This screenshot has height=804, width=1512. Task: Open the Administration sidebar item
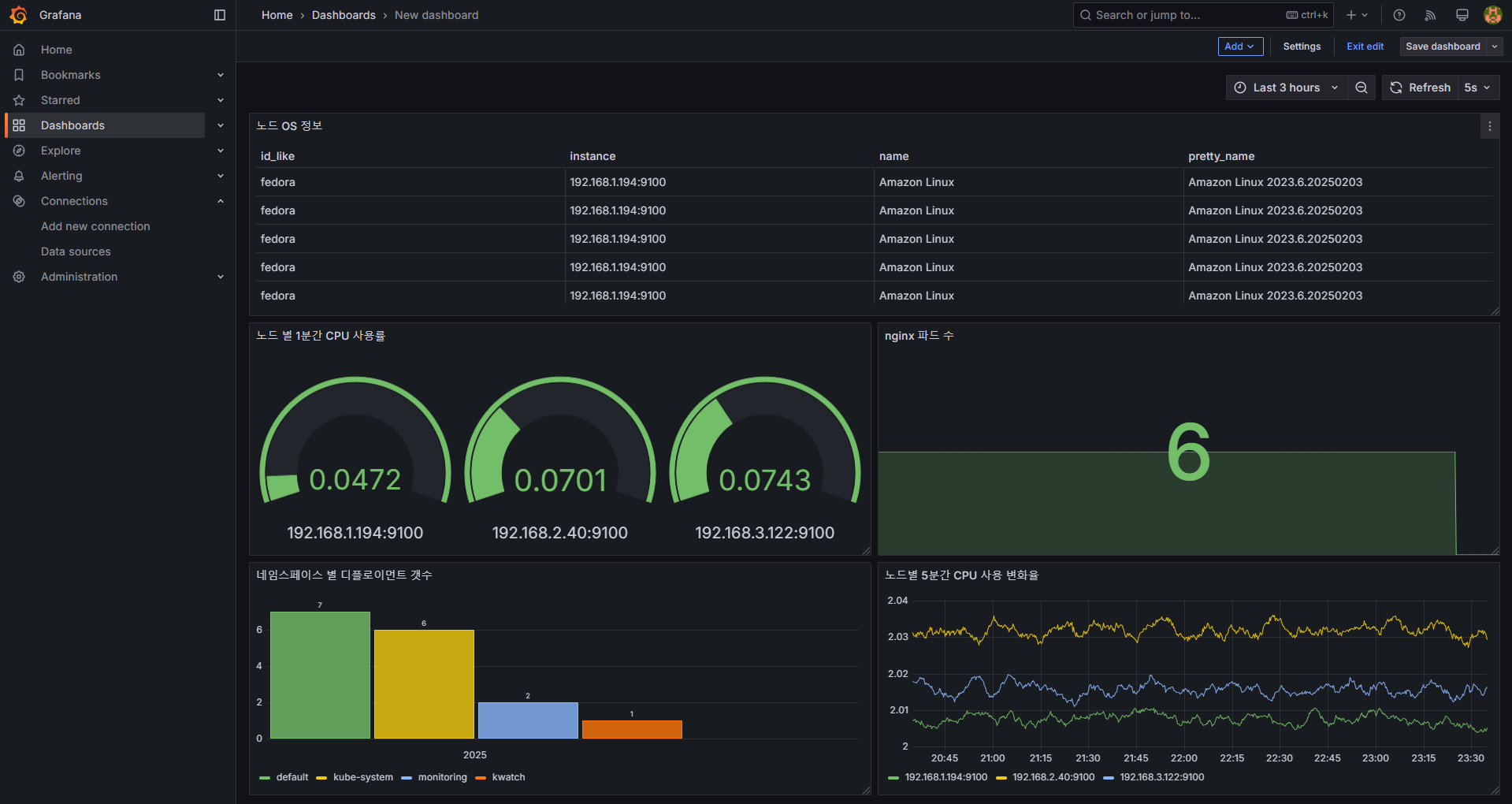pyautogui.click(x=79, y=277)
